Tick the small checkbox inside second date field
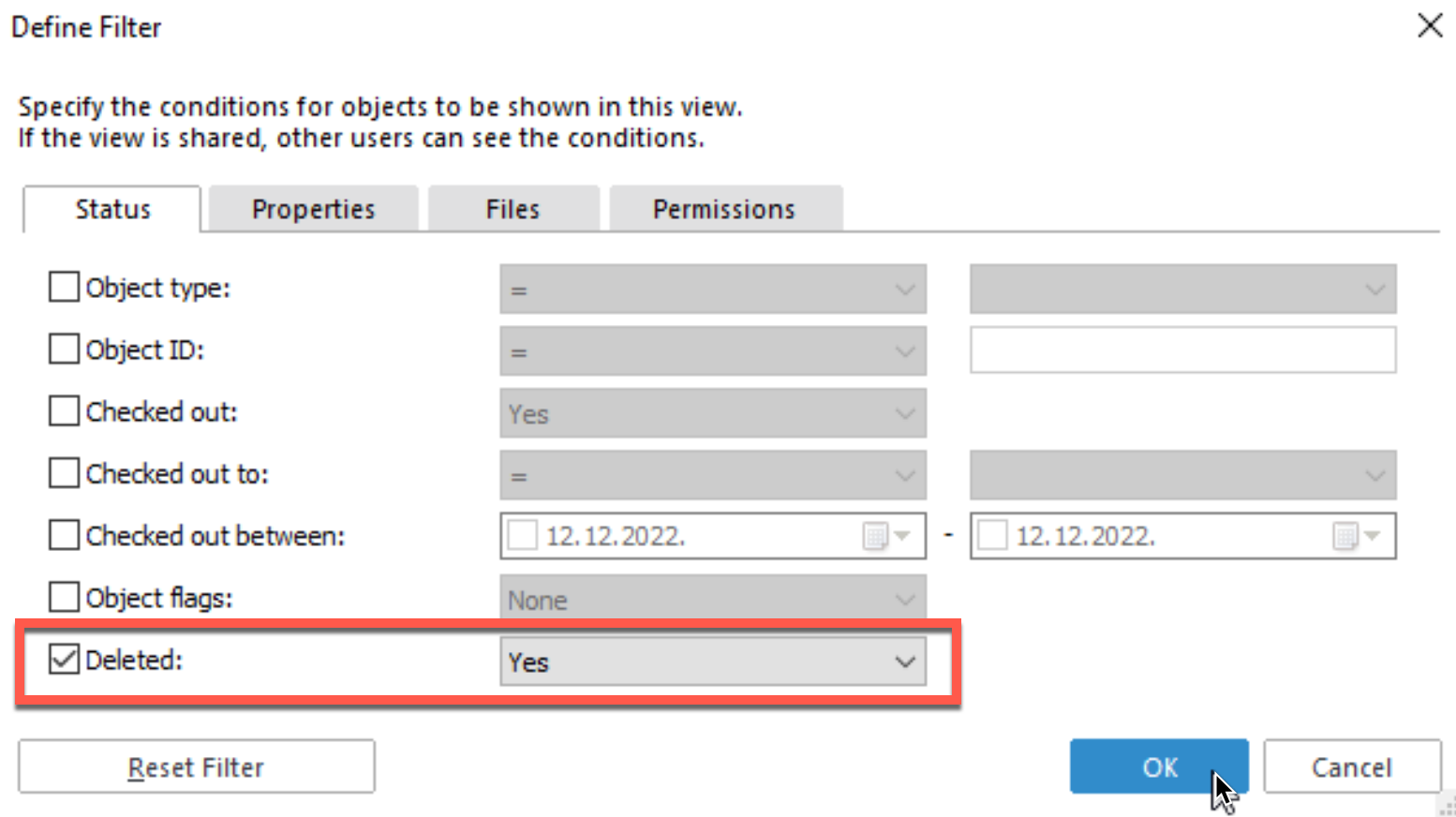1456x817 pixels. click(x=992, y=536)
